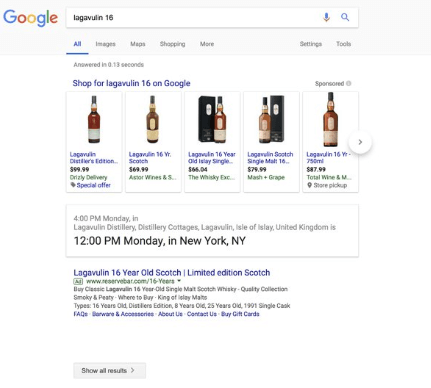Open Lagavulin Scotch Single Malt 16 link
This screenshot has width=431, height=388.
click(270, 158)
